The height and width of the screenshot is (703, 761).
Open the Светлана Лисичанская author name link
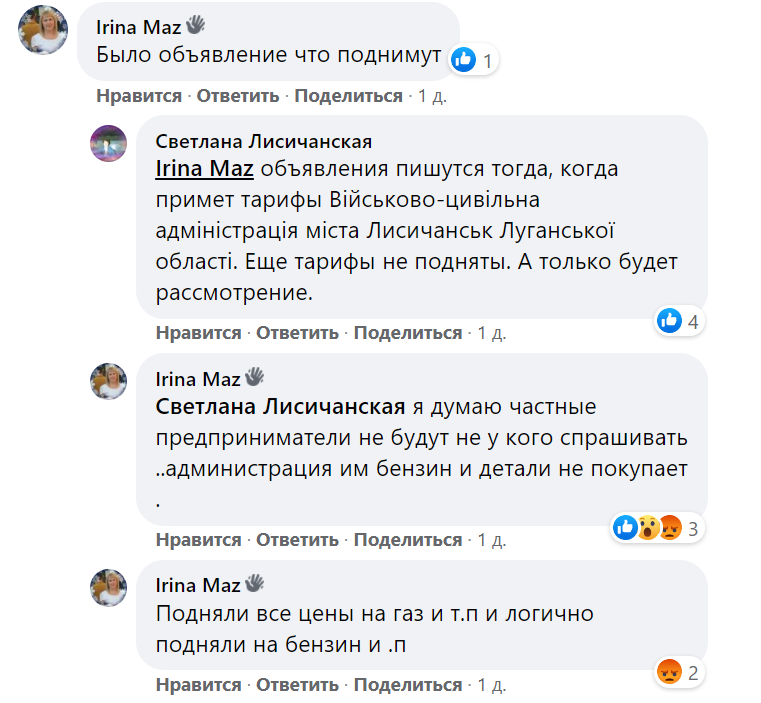pos(264,141)
